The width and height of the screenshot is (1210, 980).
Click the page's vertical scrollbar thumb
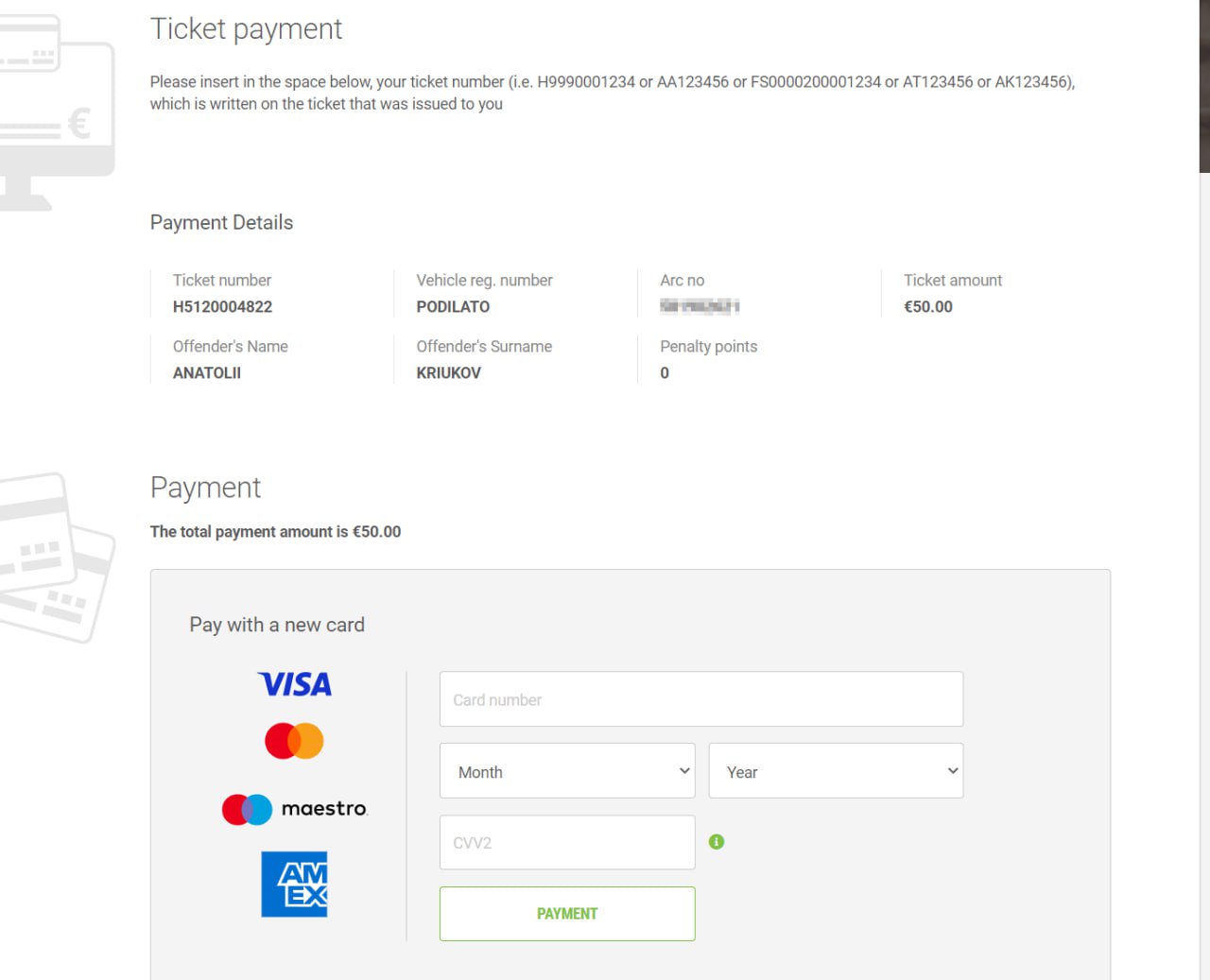(1204, 85)
